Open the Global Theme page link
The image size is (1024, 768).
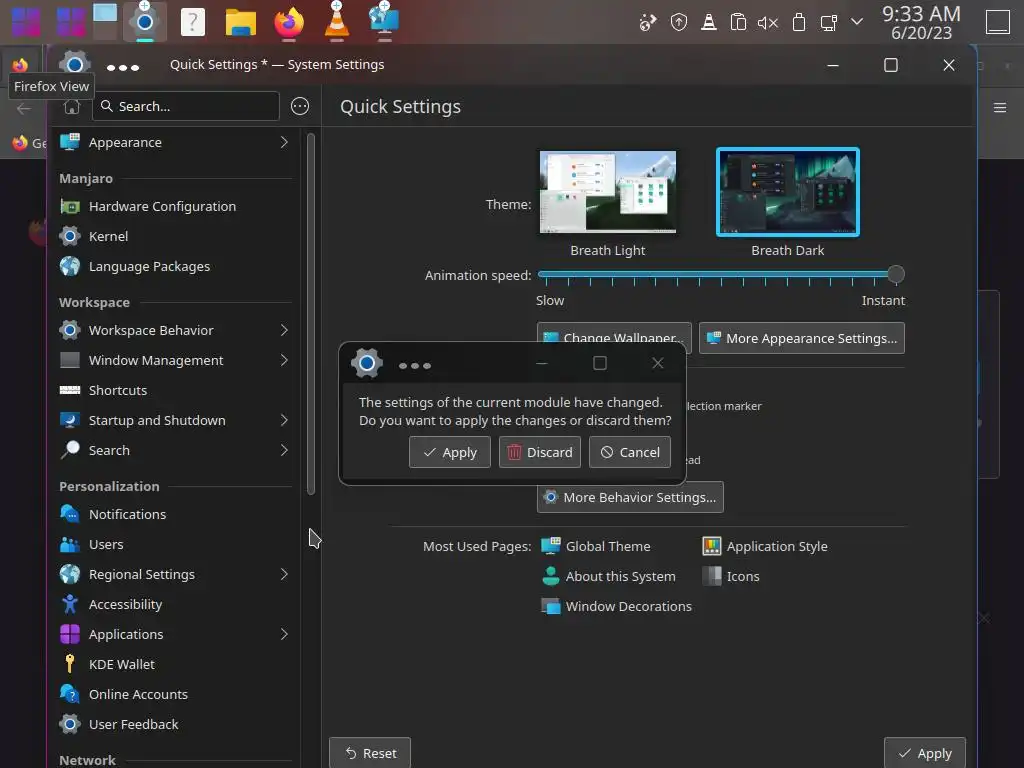[596, 546]
